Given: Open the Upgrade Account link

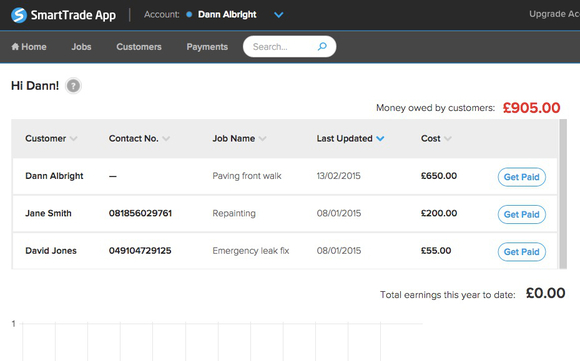Looking at the screenshot, I should (x=554, y=14).
